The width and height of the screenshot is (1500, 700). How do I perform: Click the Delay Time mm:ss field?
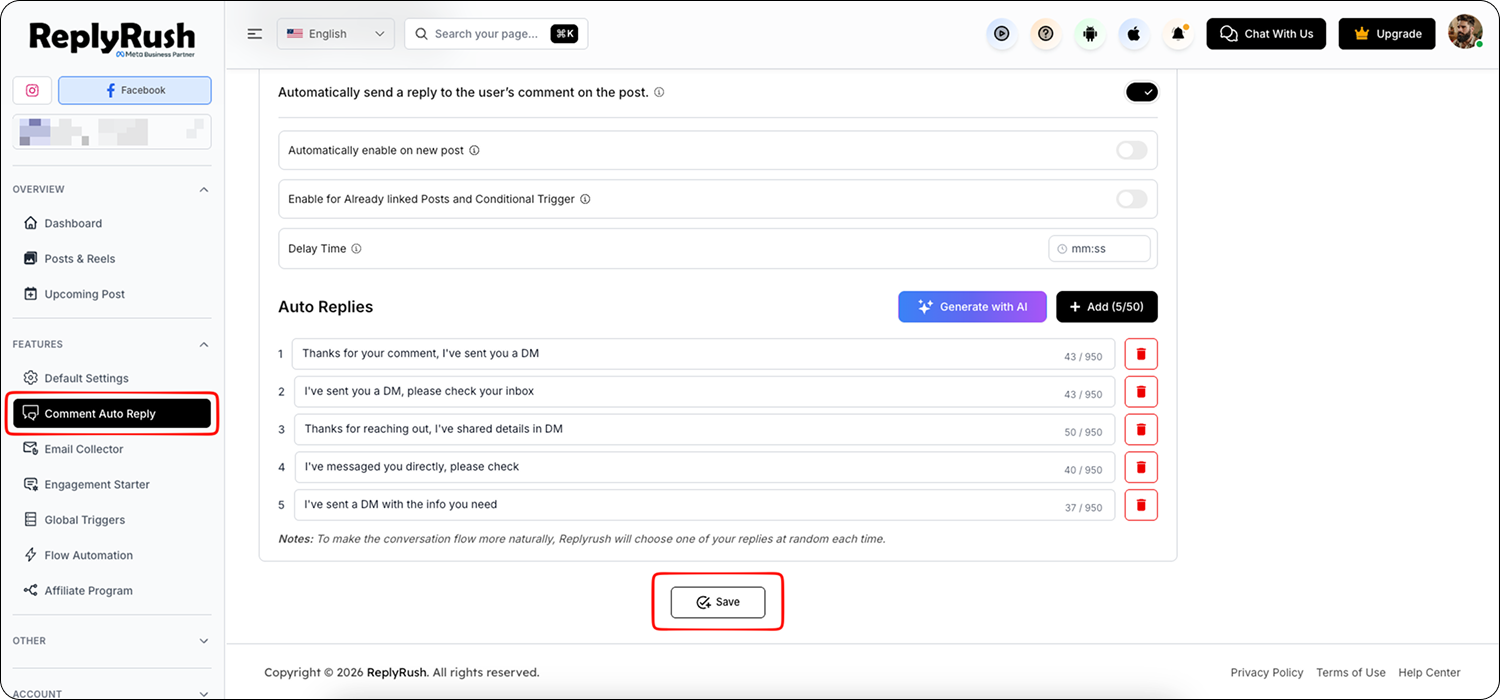[1099, 249]
